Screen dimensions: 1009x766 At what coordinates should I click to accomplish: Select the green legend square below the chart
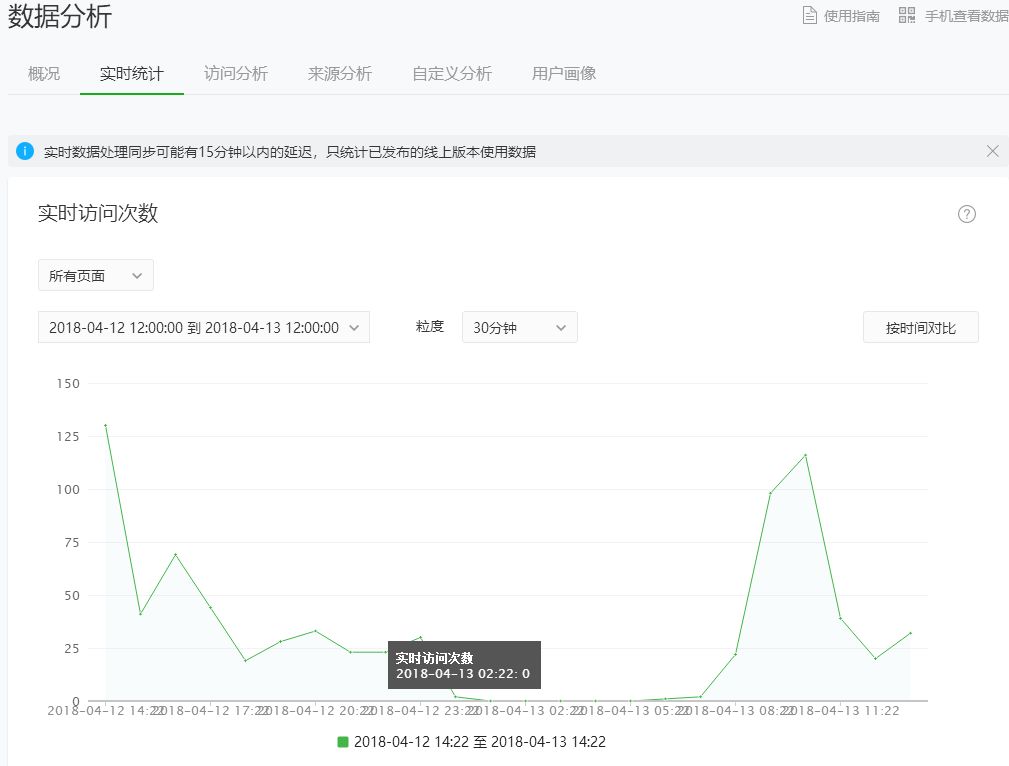click(341, 741)
